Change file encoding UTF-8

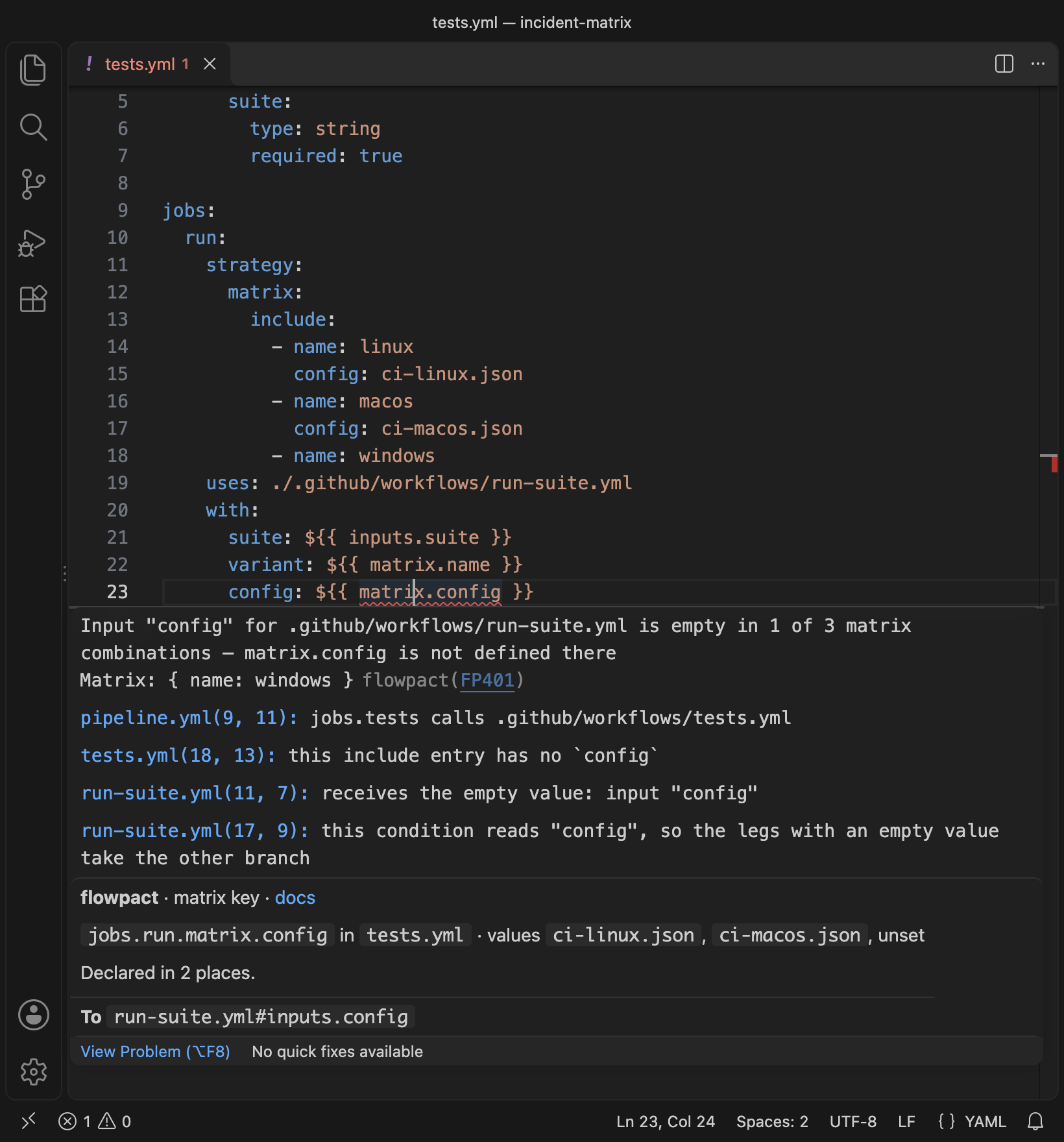pyautogui.click(x=853, y=1121)
